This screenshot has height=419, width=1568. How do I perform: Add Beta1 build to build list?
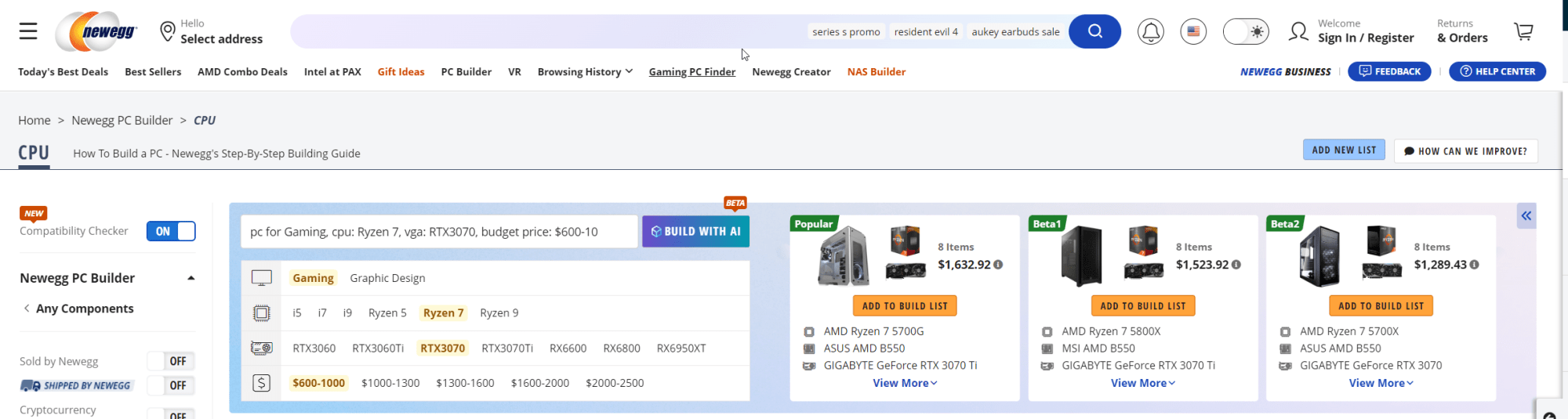coord(1143,305)
